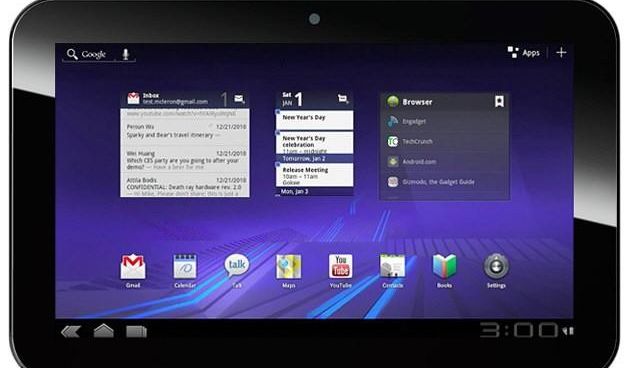
Task: Open email from Wei Huang
Action: tap(185, 160)
